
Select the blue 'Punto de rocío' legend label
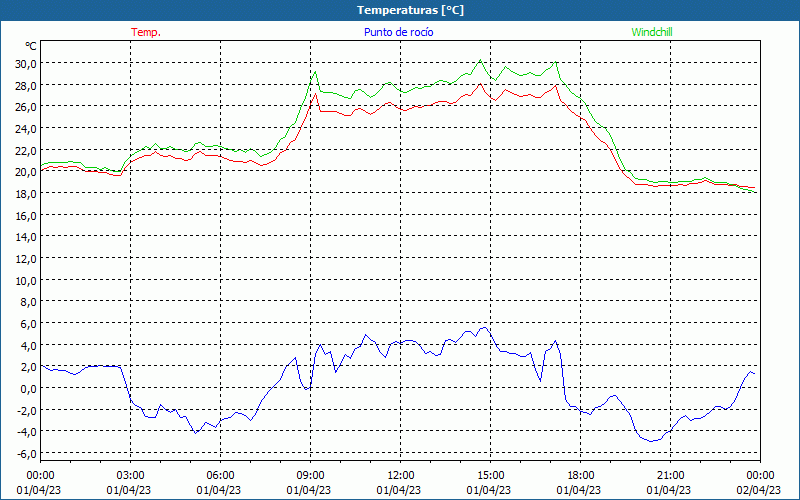point(398,32)
